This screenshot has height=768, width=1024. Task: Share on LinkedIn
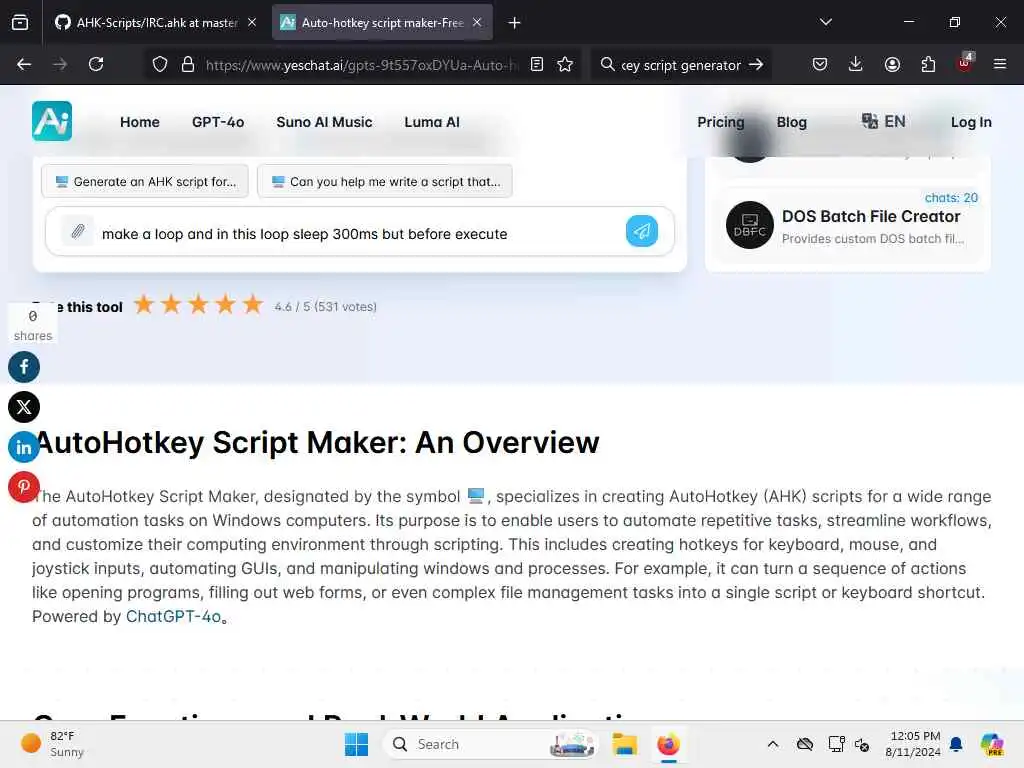click(x=24, y=447)
